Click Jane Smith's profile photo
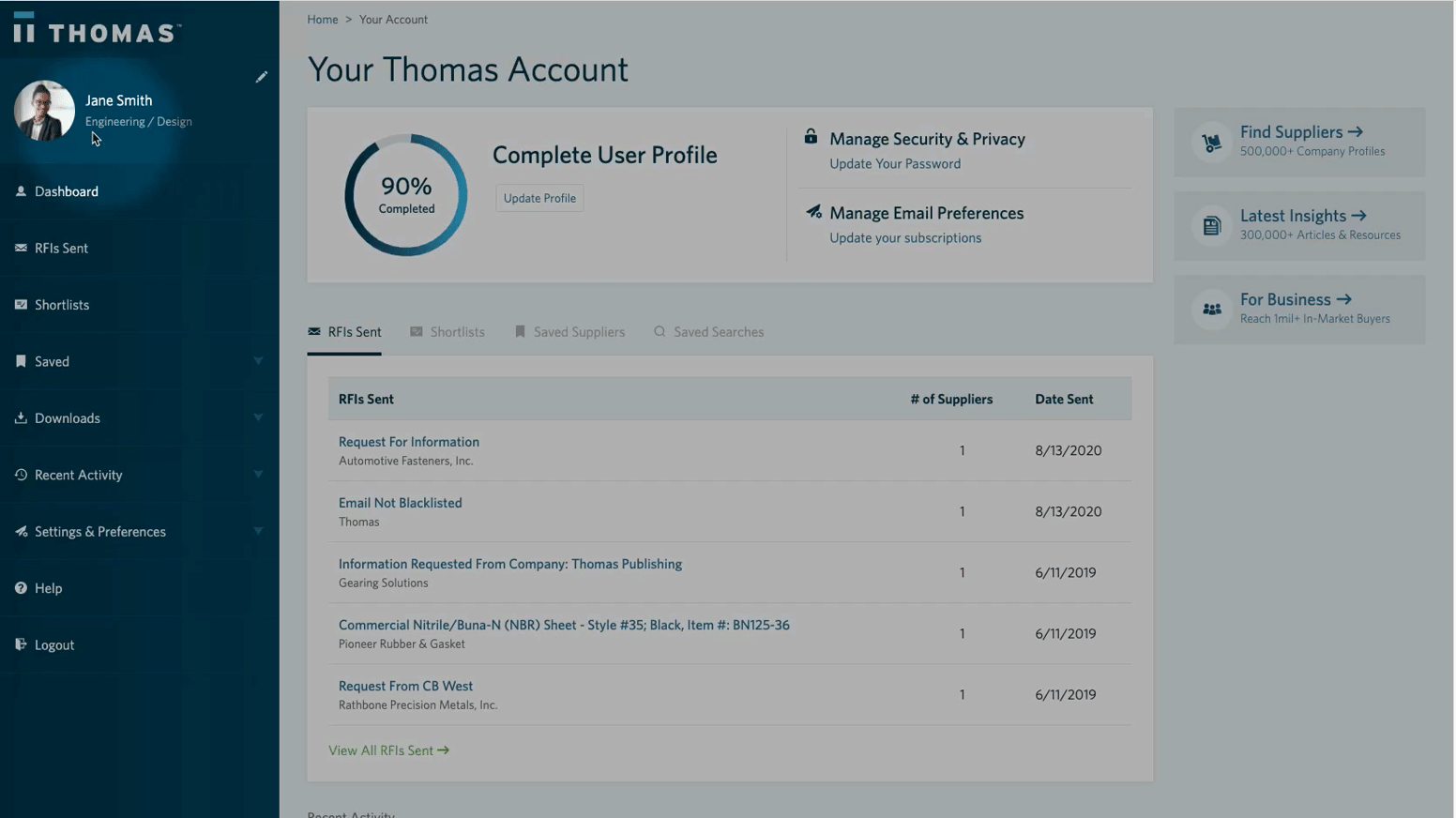Screen dimensions: 1456x818 pos(44,111)
